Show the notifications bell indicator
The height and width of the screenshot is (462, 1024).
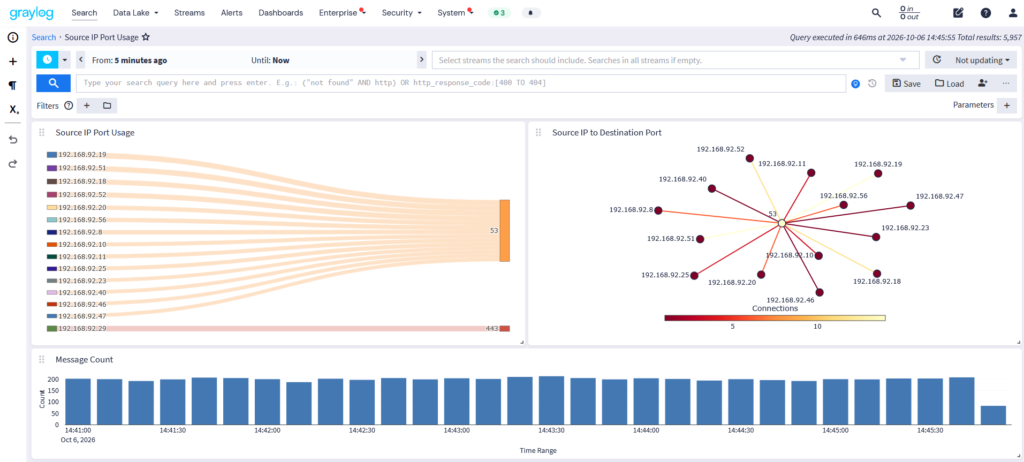[531, 12]
